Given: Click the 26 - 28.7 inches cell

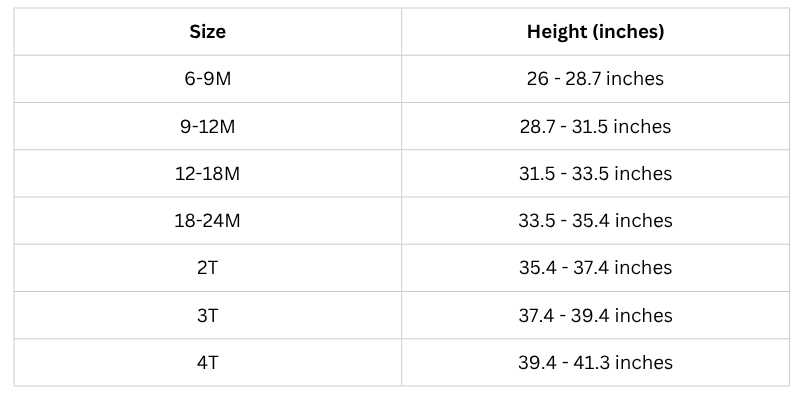Looking at the screenshot, I should [595, 79].
